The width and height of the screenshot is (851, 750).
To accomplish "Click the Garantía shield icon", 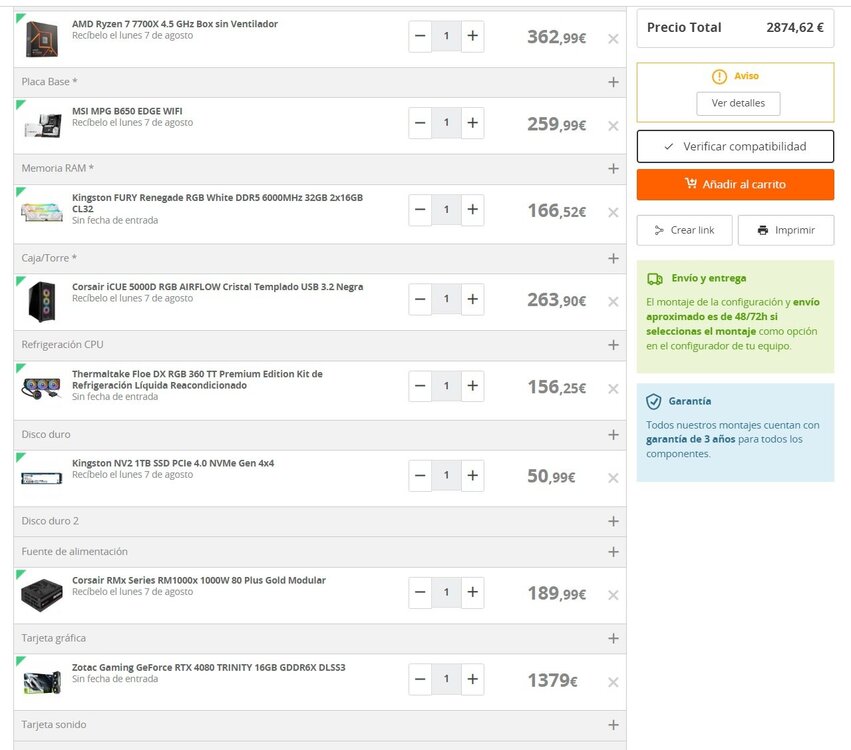I will (x=653, y=402).
